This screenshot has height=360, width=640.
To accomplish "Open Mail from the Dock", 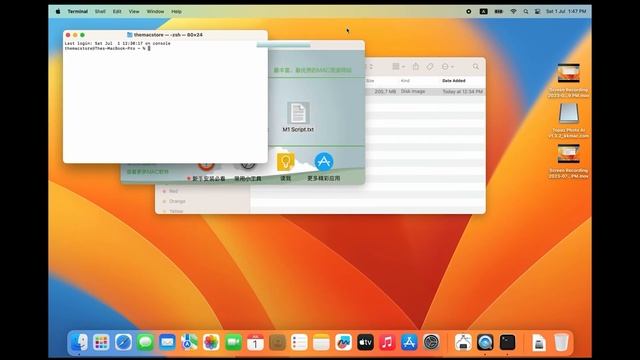I will (167, 342).
